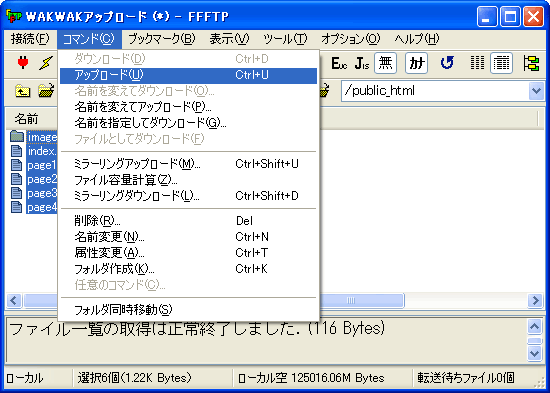
Task: Choose アップロード(U) in command menu
Action: click(188, 75)
